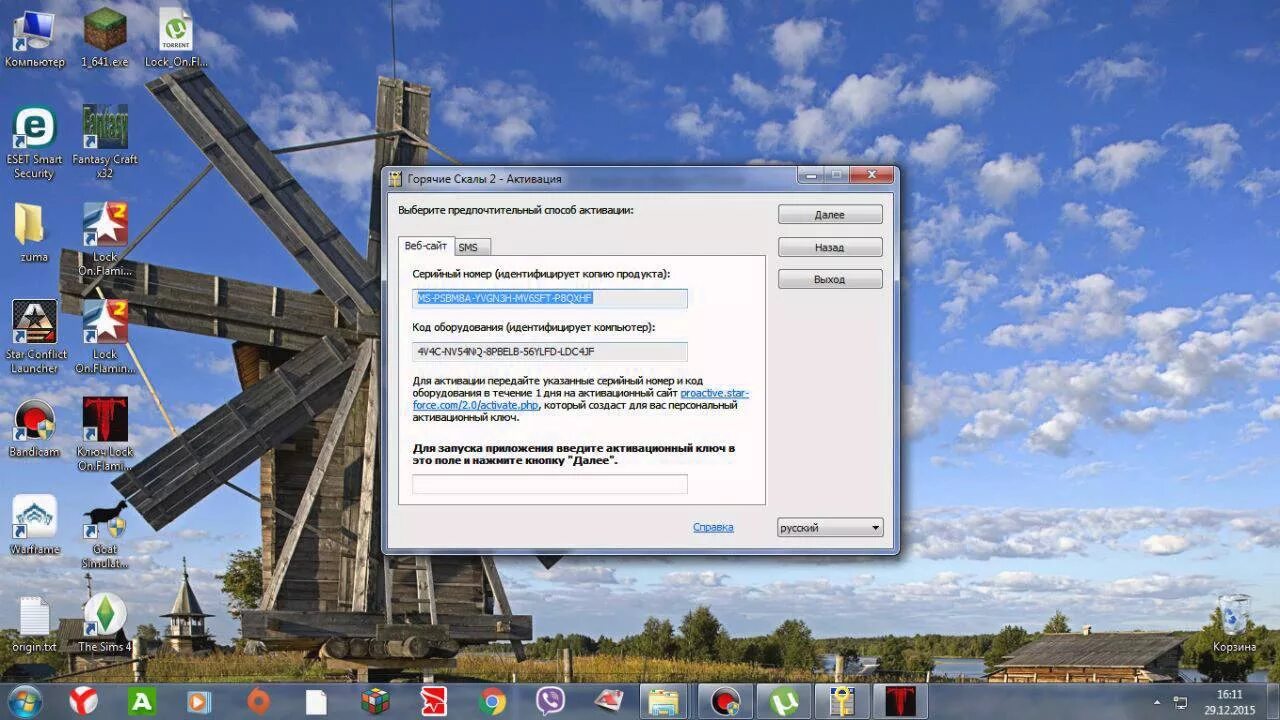The height and width of the screenshot is (720, 1280).
Task: Open the Windows Start menu
Action: (x=25, y=701)
